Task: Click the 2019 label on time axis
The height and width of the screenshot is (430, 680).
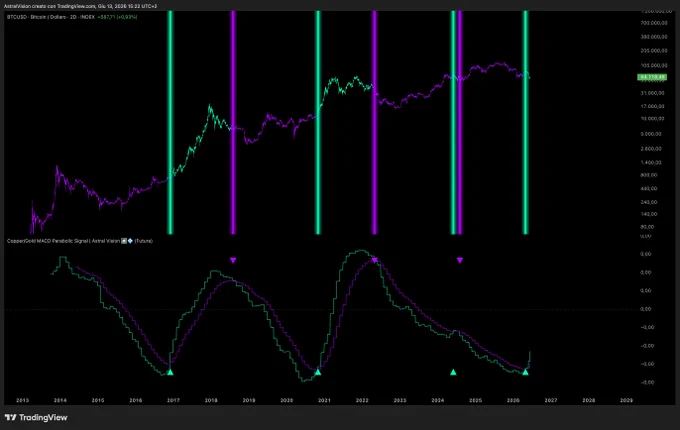Action: pos(249,400)
